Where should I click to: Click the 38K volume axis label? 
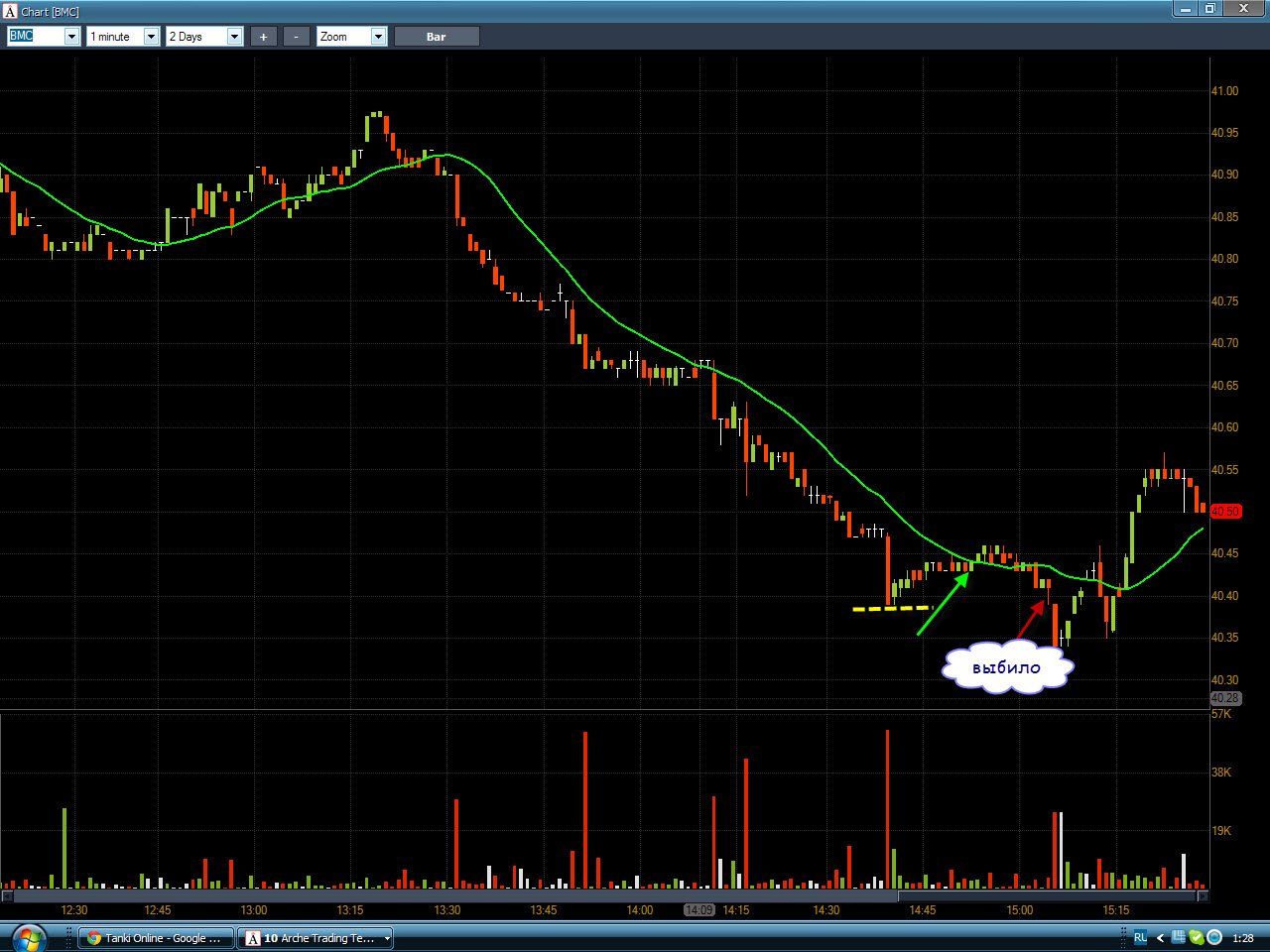click(x=1220, y=773)
